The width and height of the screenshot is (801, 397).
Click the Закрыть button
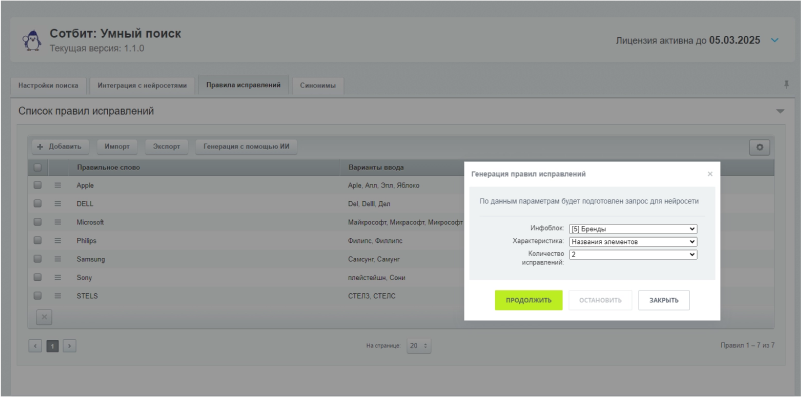(664, 300)
